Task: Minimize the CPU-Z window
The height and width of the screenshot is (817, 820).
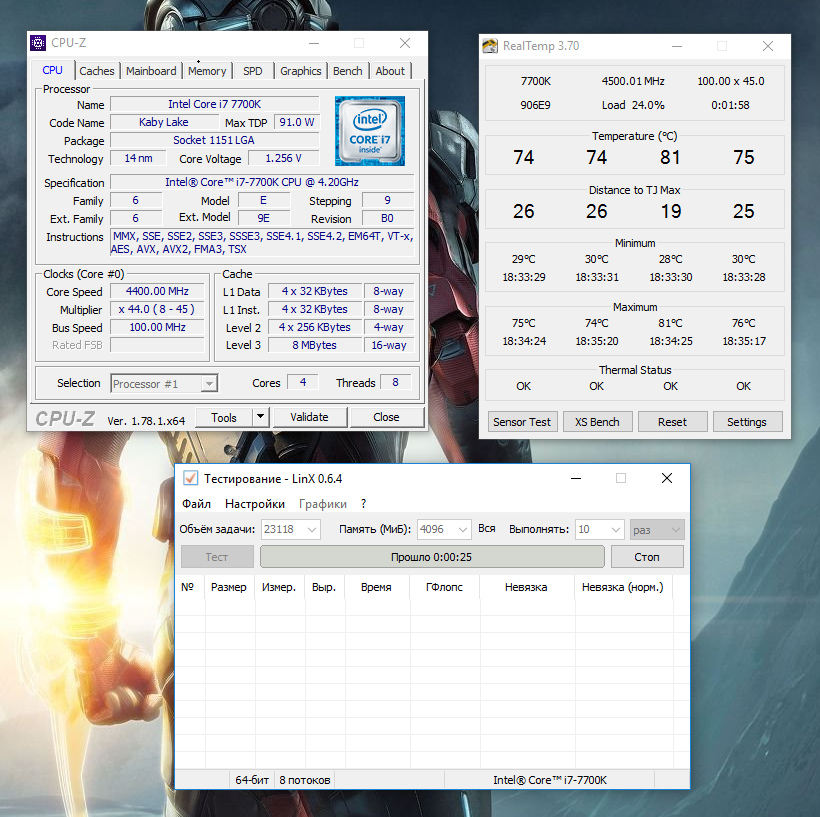Action: pyautogui.click(x=314, y=43)
